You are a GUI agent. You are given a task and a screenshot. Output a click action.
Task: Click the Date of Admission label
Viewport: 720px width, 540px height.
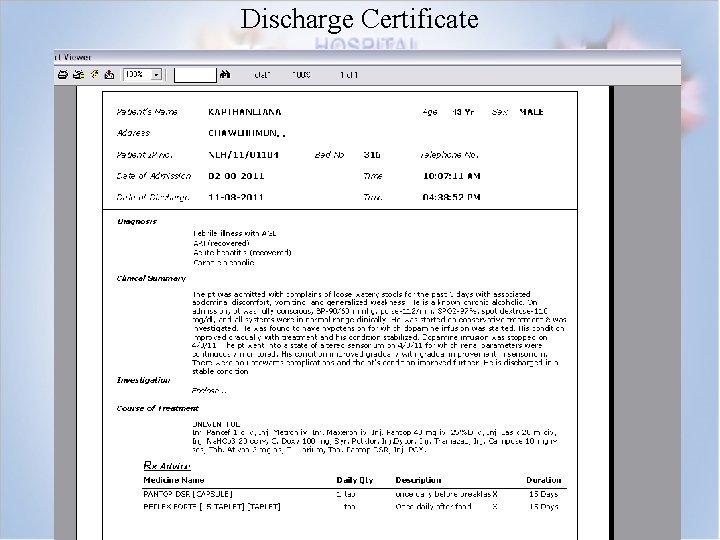[153, 176]
